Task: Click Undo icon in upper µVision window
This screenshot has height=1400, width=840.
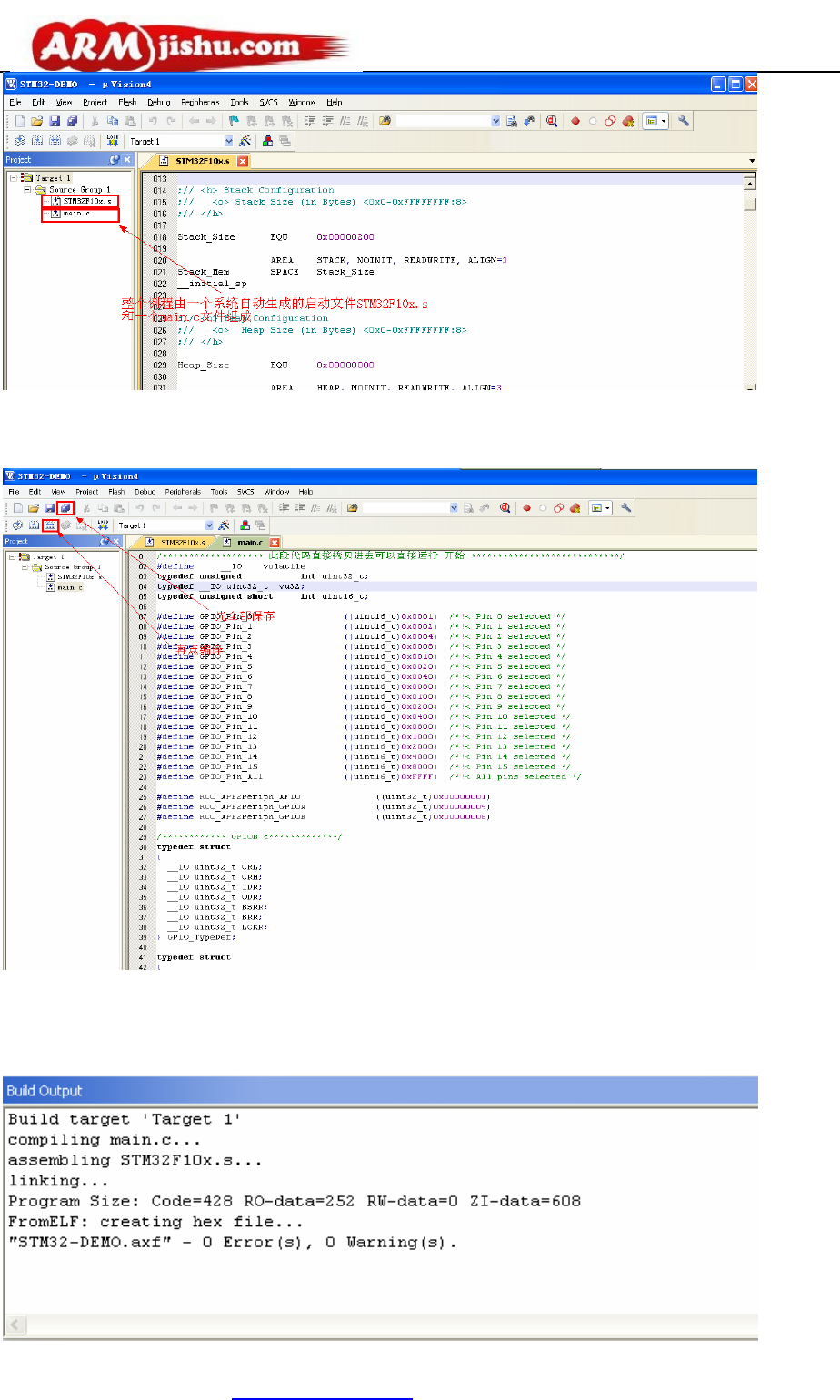Action: (153, 121)
